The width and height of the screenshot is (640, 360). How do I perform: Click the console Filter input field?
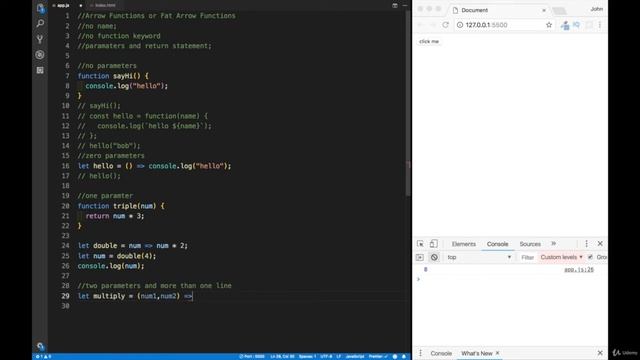coord(527,258)
